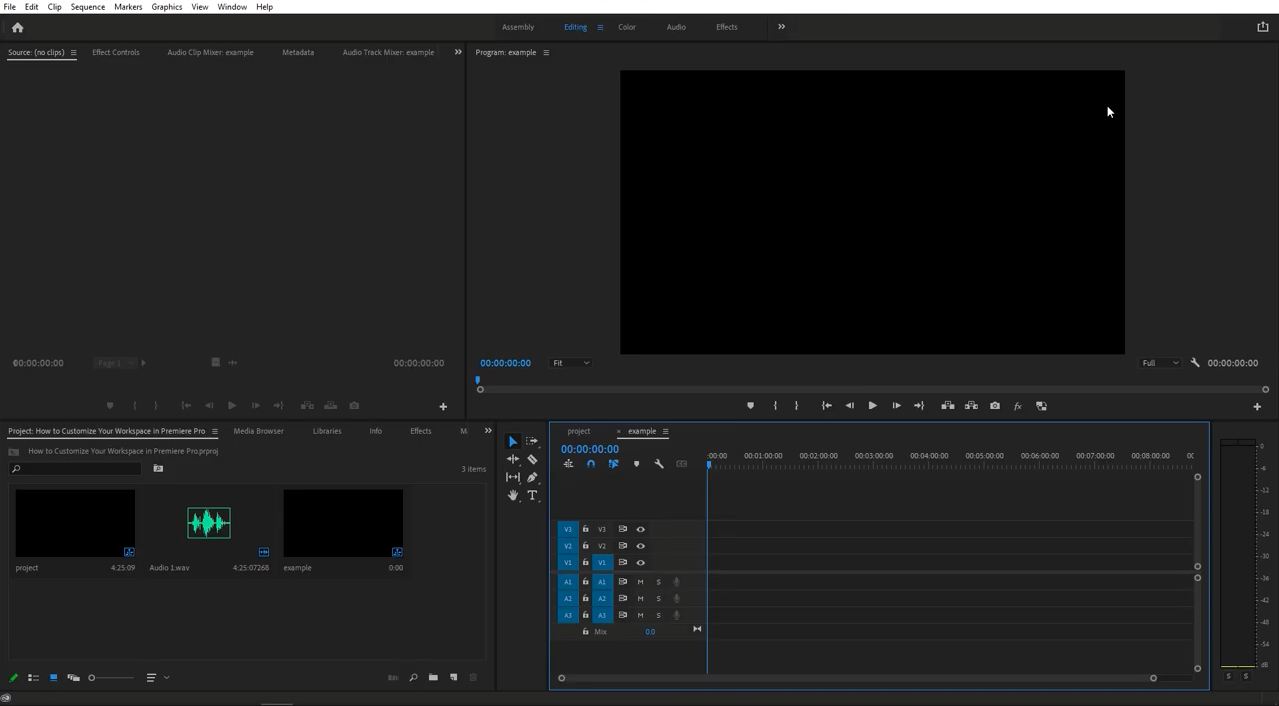This screenshot has height=706, width=1279.
Task: Open timeline display settings wrench
Action: pyautogui.click(x=659, y=464)
